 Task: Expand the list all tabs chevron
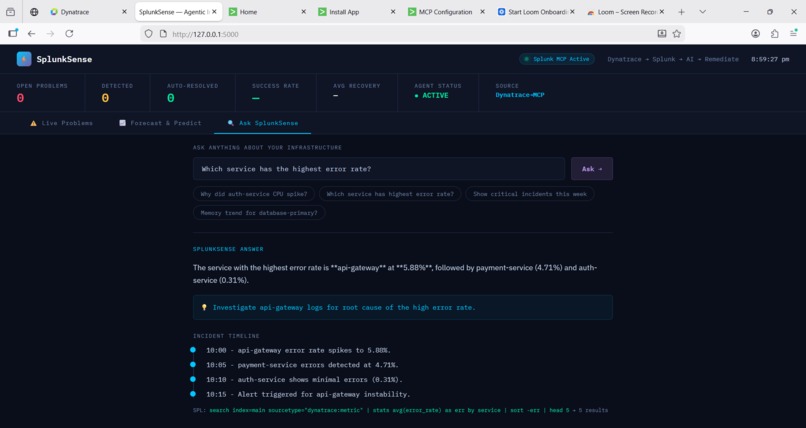pos(702,12)
